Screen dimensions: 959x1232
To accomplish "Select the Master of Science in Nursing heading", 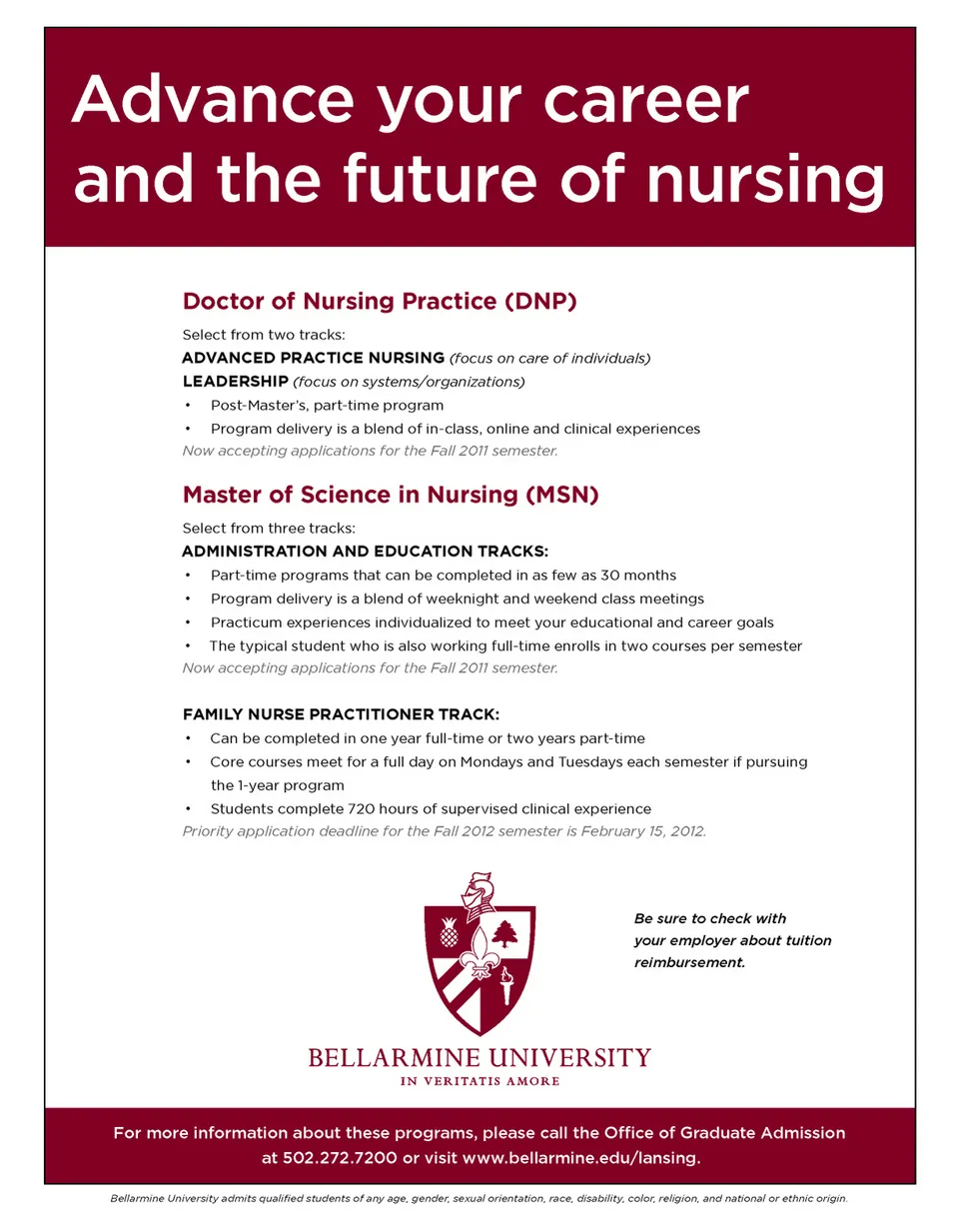I will 391,495.
